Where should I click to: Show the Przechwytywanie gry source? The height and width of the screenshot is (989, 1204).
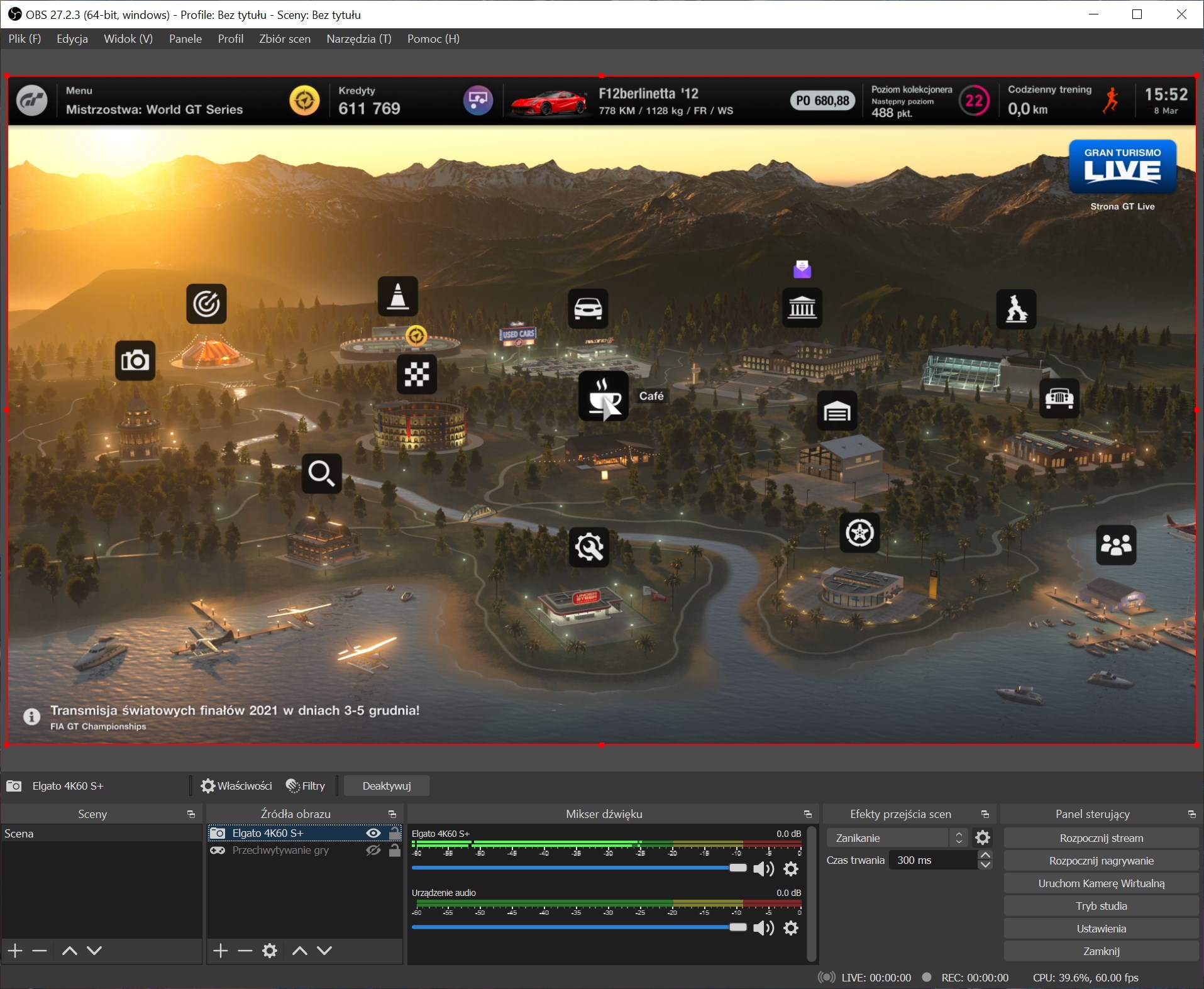click(373, 850)
